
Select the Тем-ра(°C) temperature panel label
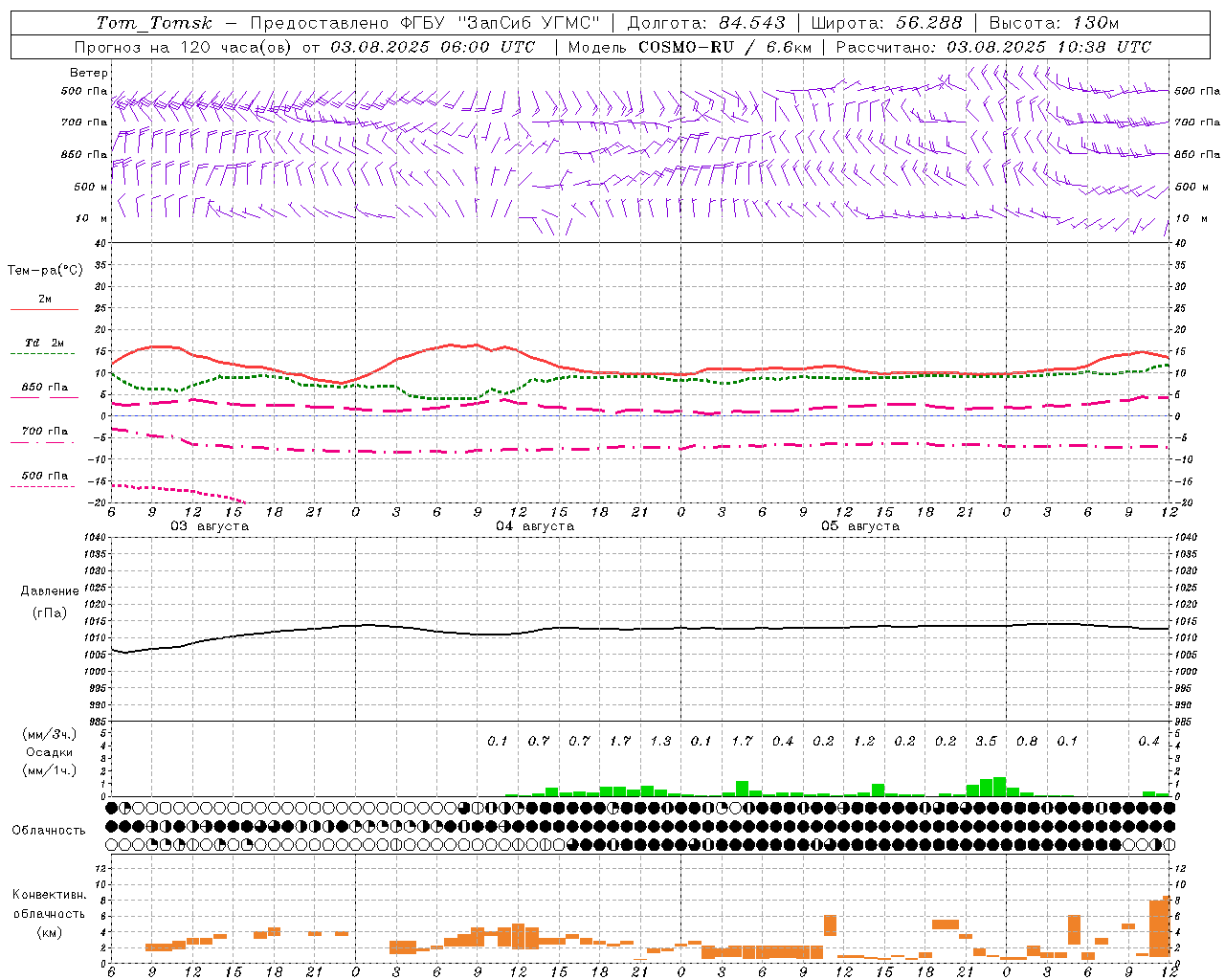[45, 271]
